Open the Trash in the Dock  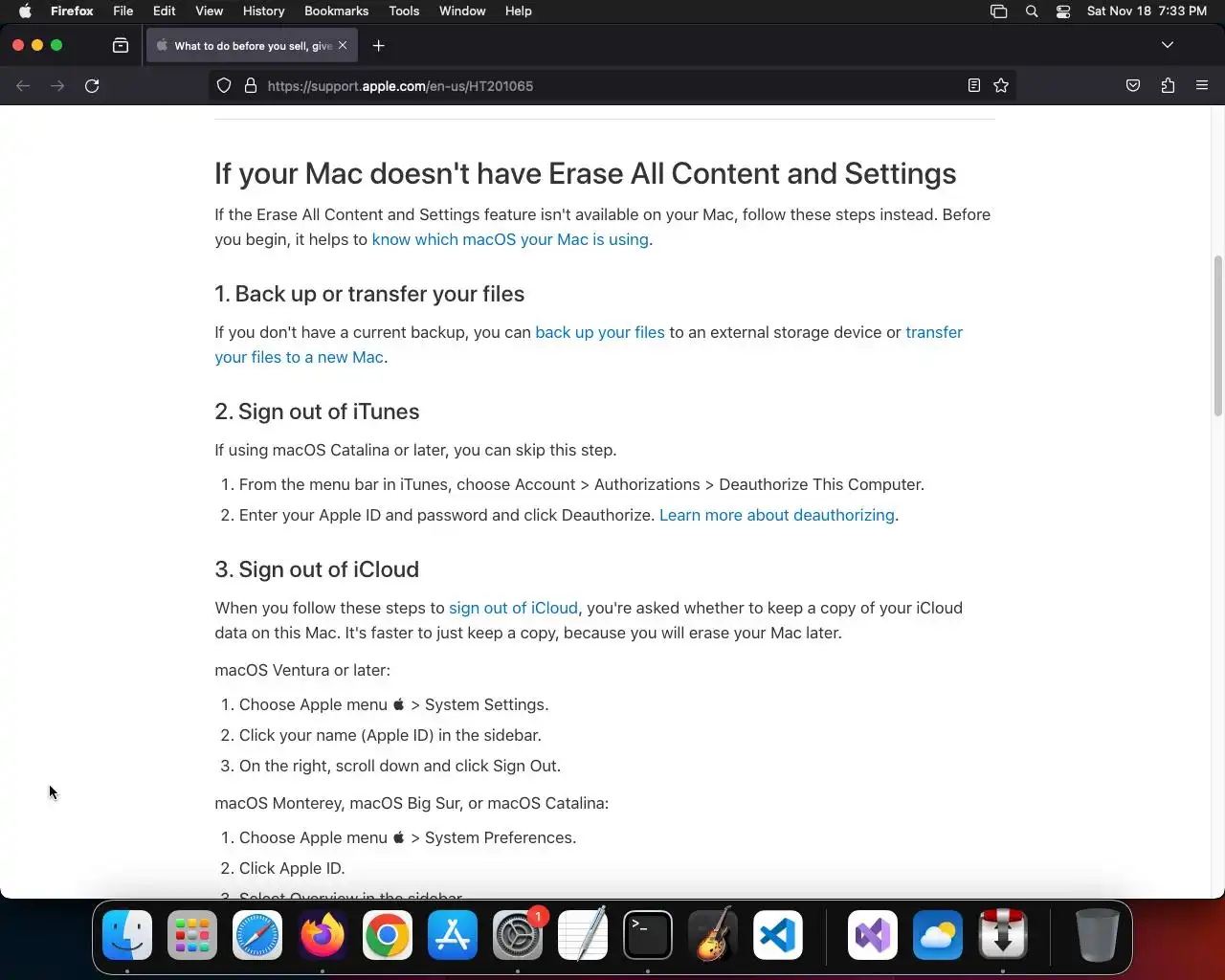click(1097, 935)
